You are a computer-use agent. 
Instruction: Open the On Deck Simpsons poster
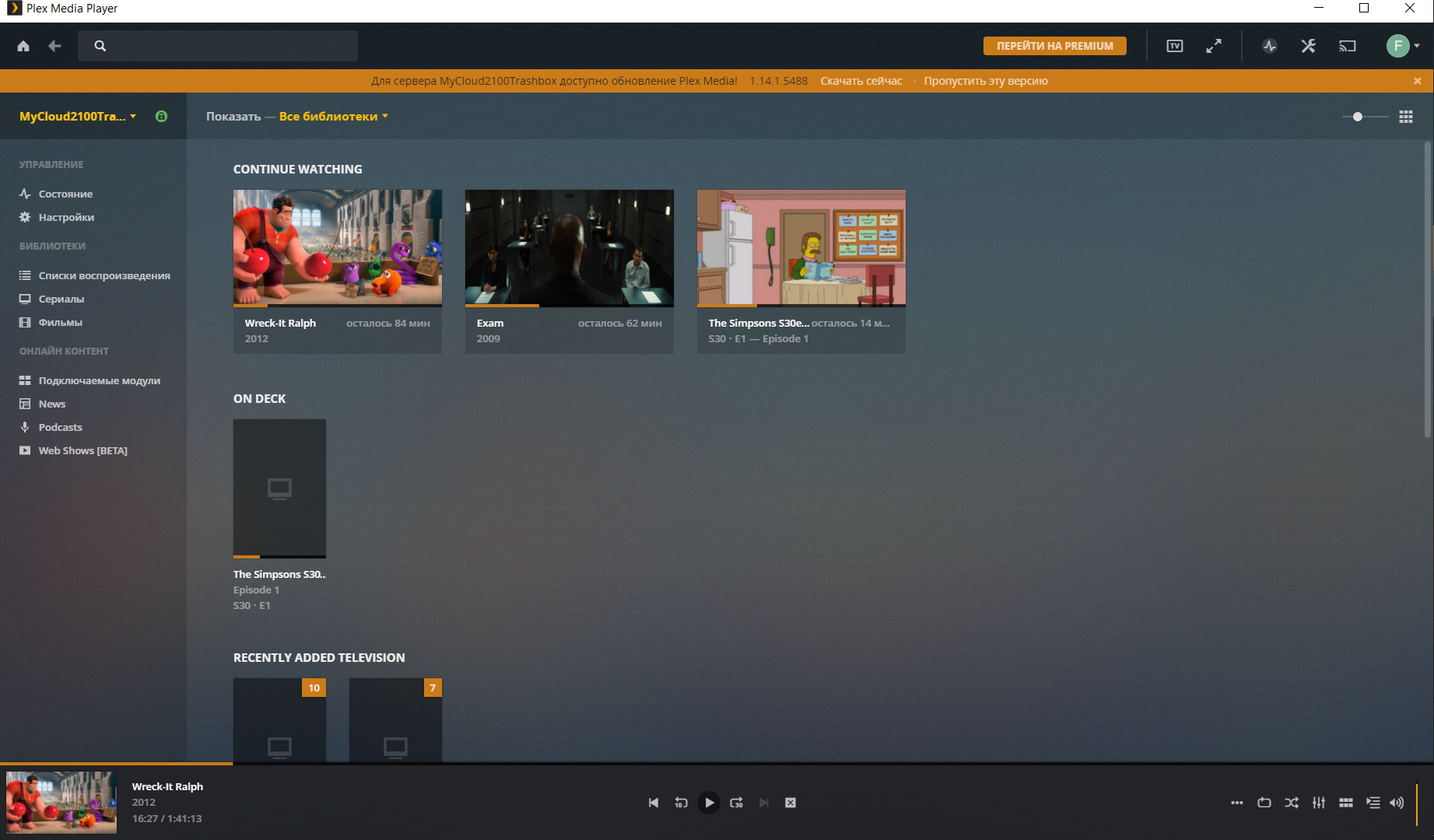pyautogui.click(x=279, y=488)
